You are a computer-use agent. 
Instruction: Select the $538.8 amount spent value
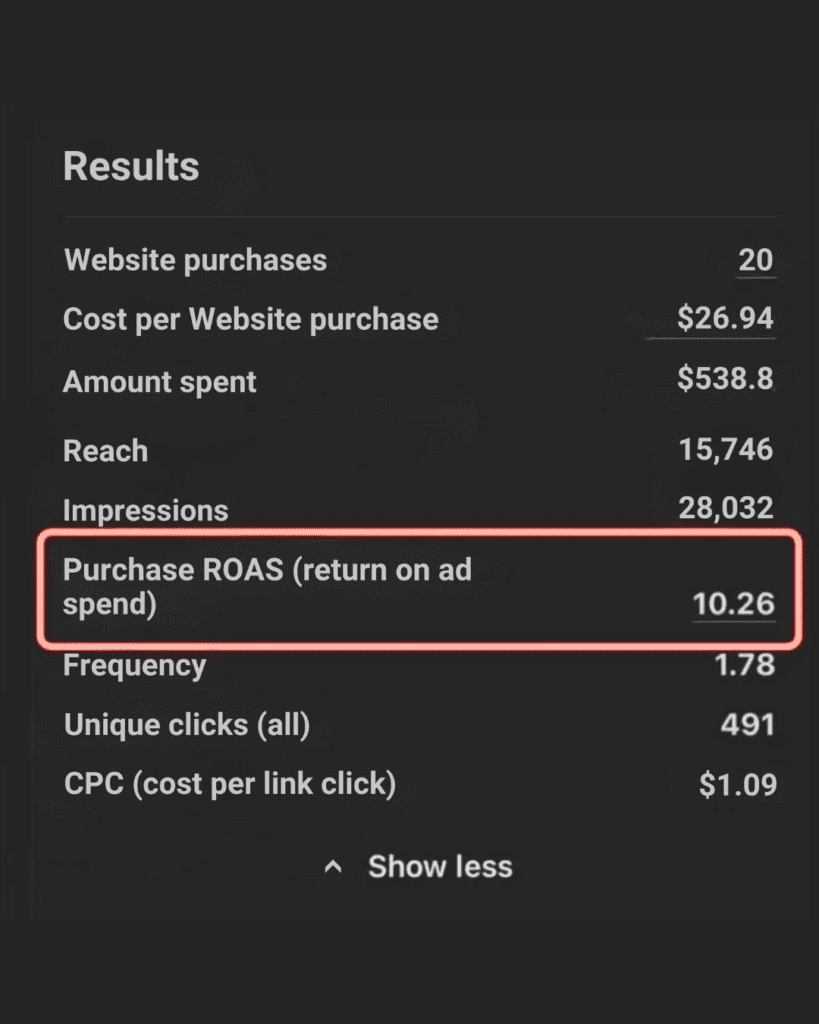[x=725, y=379]
